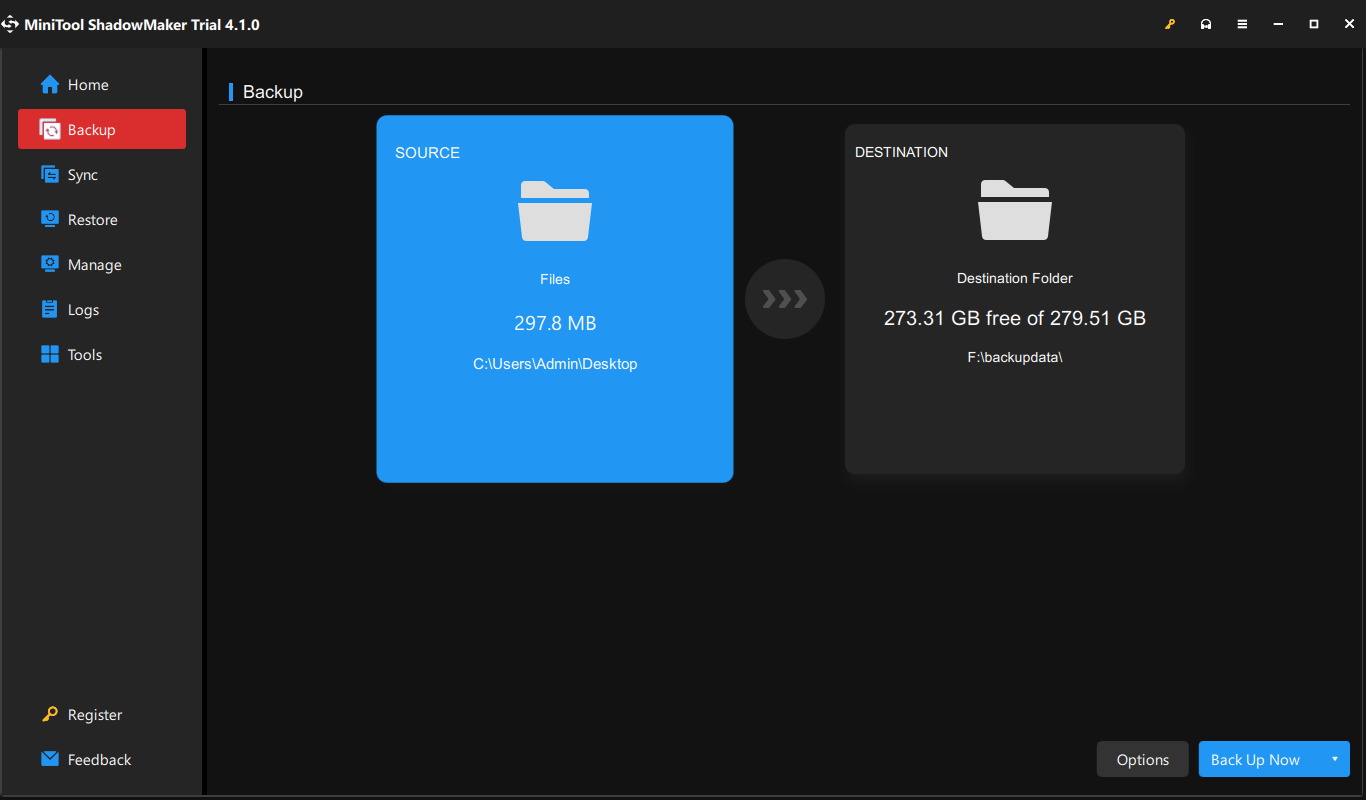
Task: Select Feedback in the sidebar menu
Action: 99,759
